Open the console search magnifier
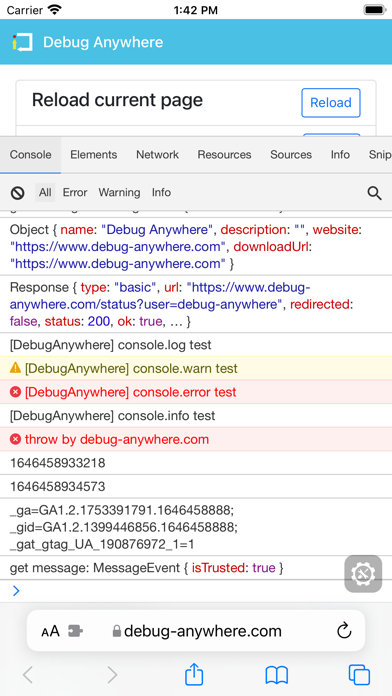The height and width of the screenshot is (696, 392). 374,193
